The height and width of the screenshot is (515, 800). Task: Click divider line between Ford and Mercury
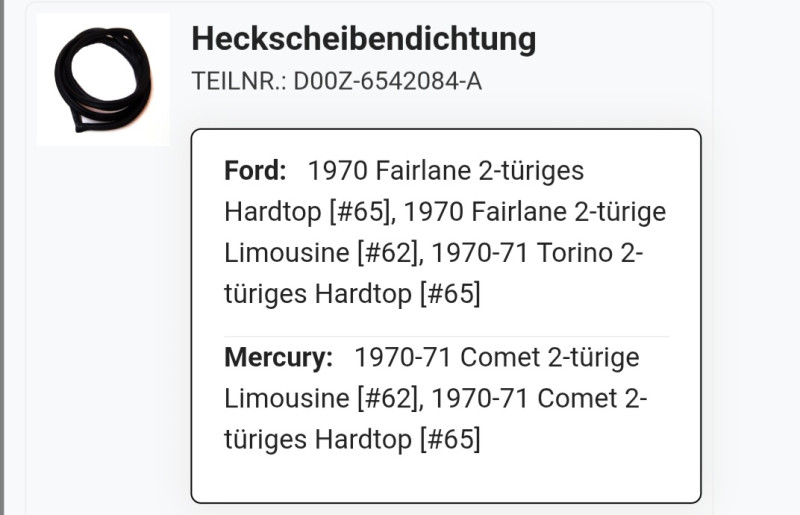tap(446, 336)
